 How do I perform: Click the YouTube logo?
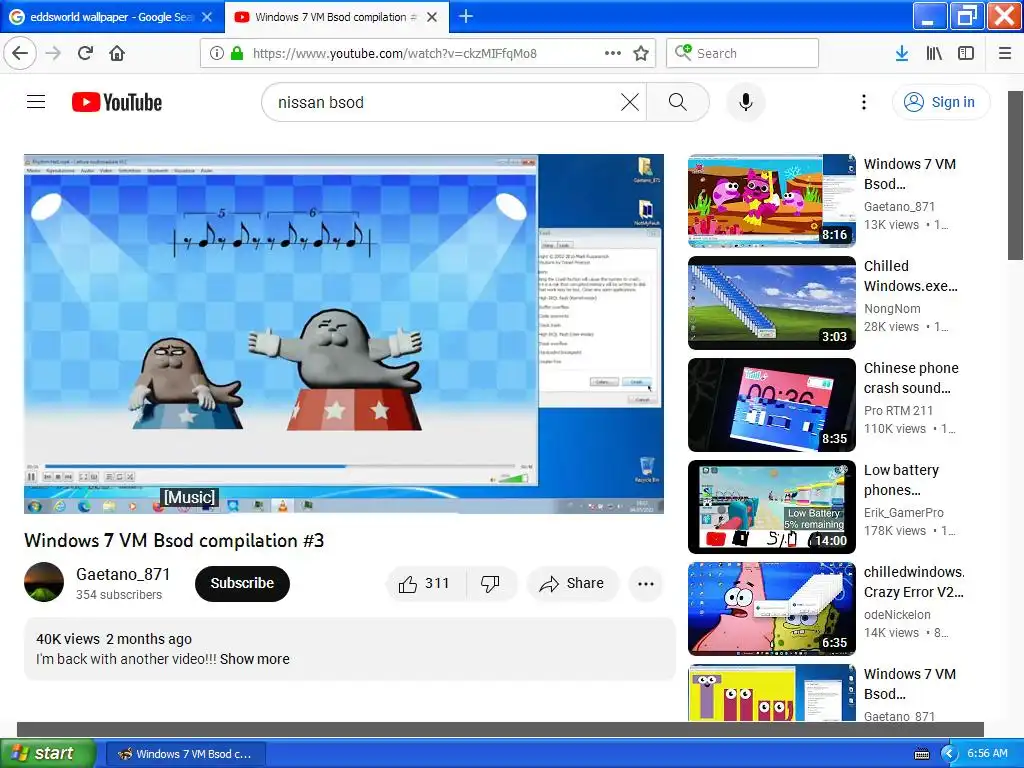click(117, 103)
